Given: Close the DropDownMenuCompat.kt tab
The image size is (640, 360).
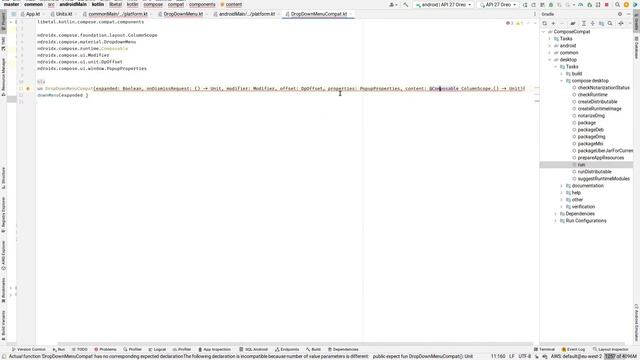Looking at the screenshot, I should (351, 14).
